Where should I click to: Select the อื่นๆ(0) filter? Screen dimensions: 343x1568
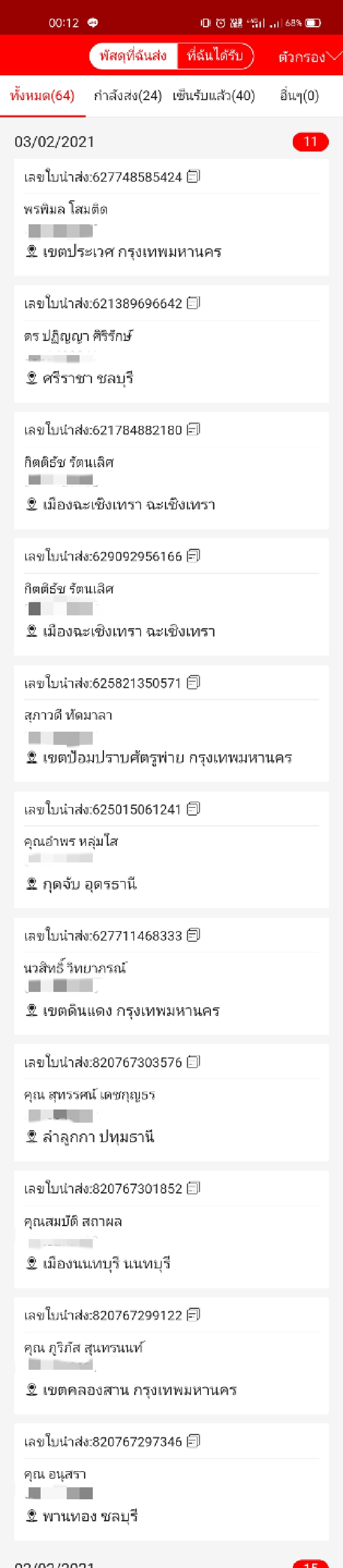[x=299, y=95]
